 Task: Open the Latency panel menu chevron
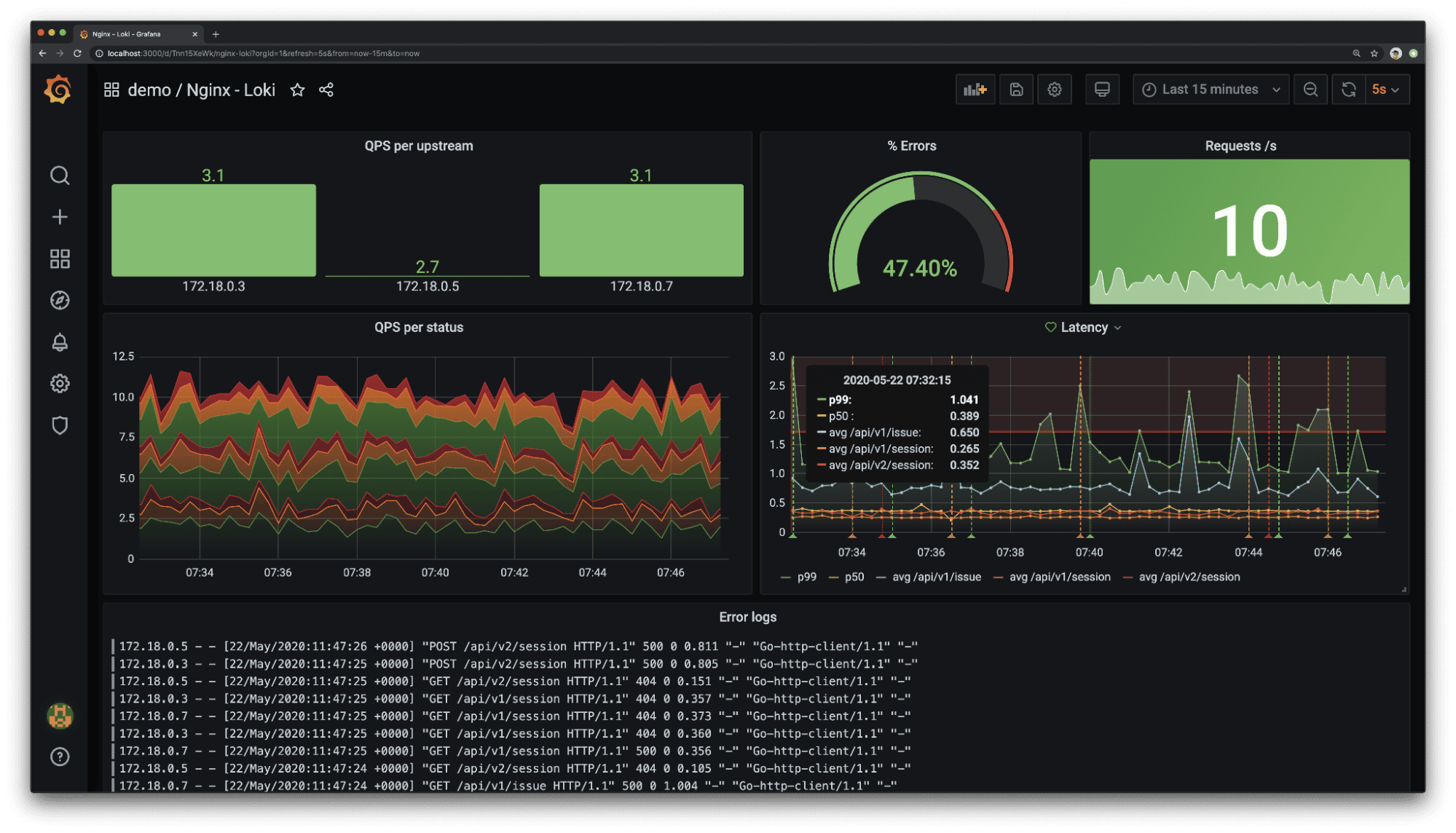click(1119, 327)
